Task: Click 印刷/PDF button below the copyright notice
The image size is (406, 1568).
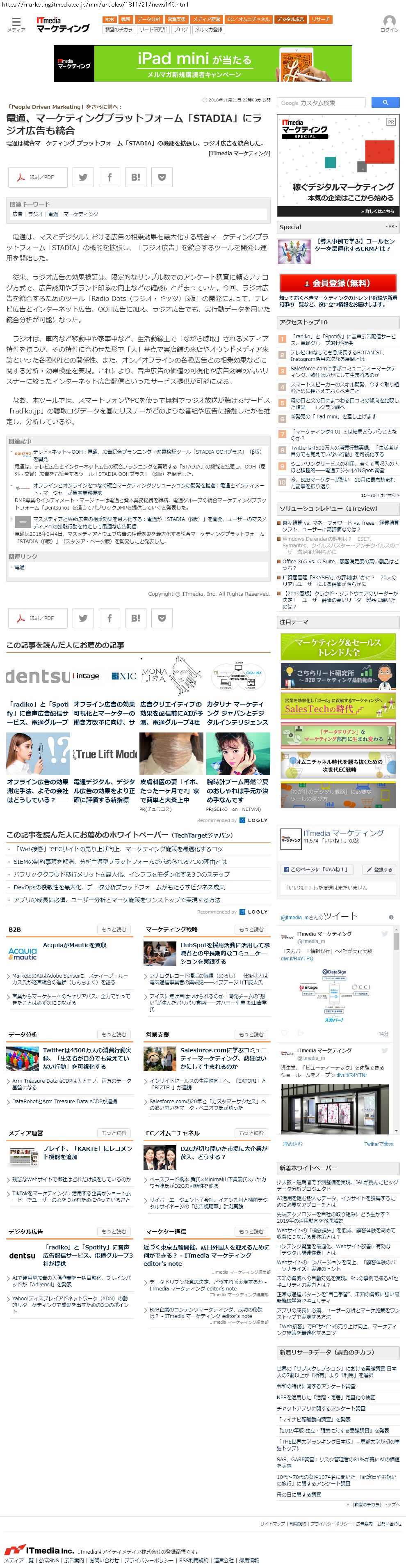Action: 37,618
